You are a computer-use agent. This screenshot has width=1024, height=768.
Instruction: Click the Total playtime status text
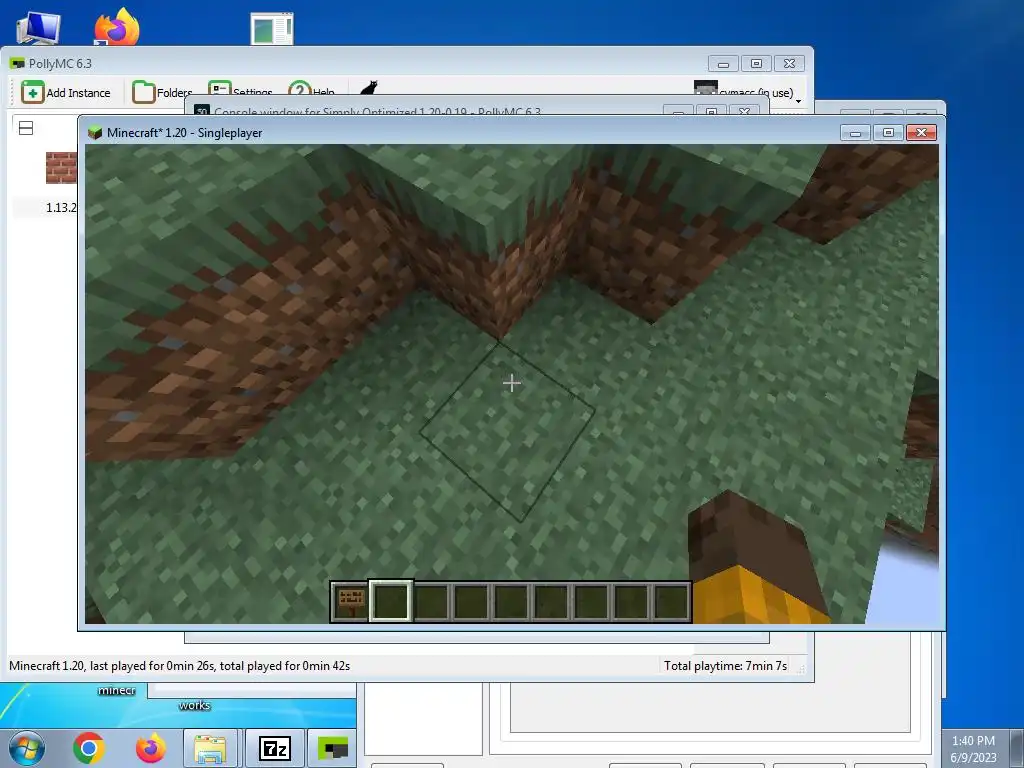click(726, 665)
